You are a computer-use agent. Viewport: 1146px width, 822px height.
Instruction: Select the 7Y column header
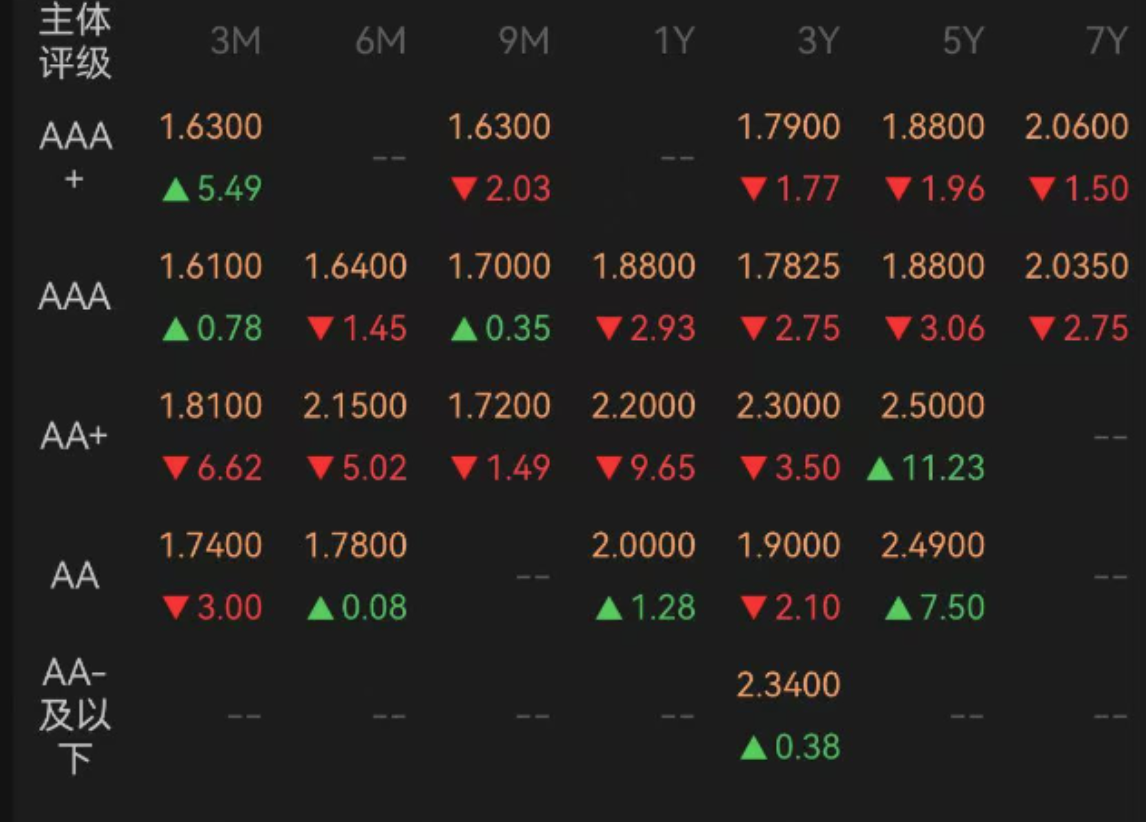(1106, 41)
